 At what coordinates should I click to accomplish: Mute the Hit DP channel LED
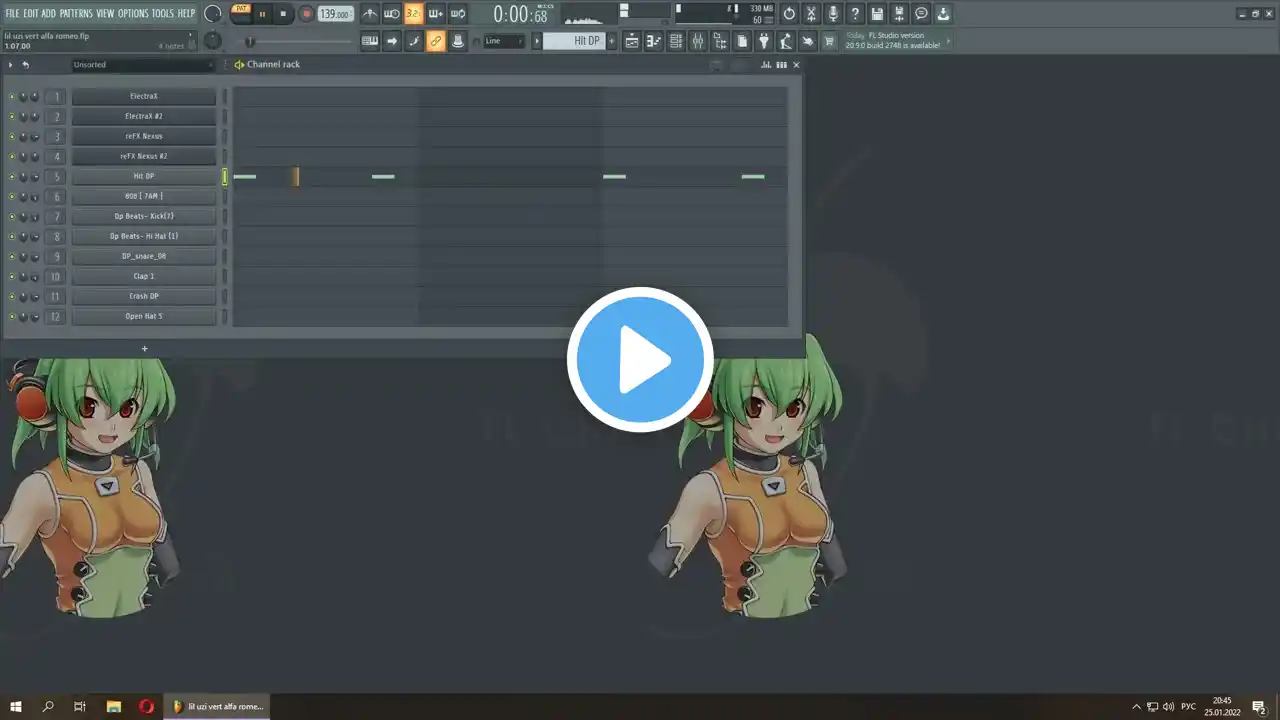[12, 177]
